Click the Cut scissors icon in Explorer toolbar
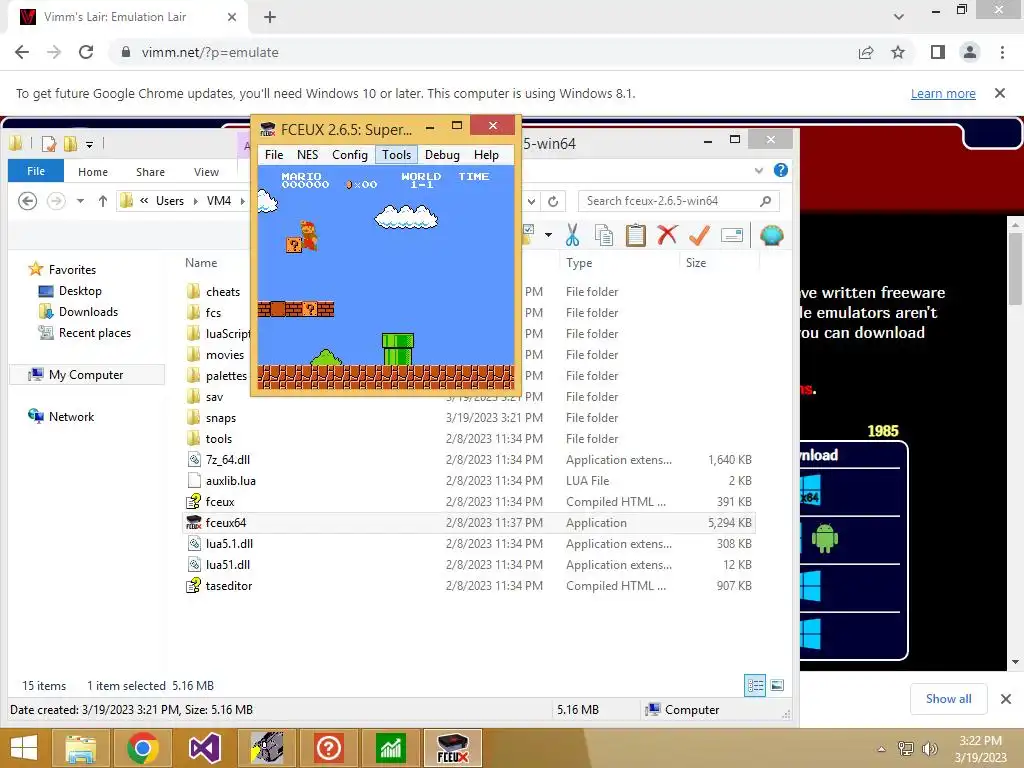Image resolution: width=1024 pixels, height=768 pixels. 572,235
